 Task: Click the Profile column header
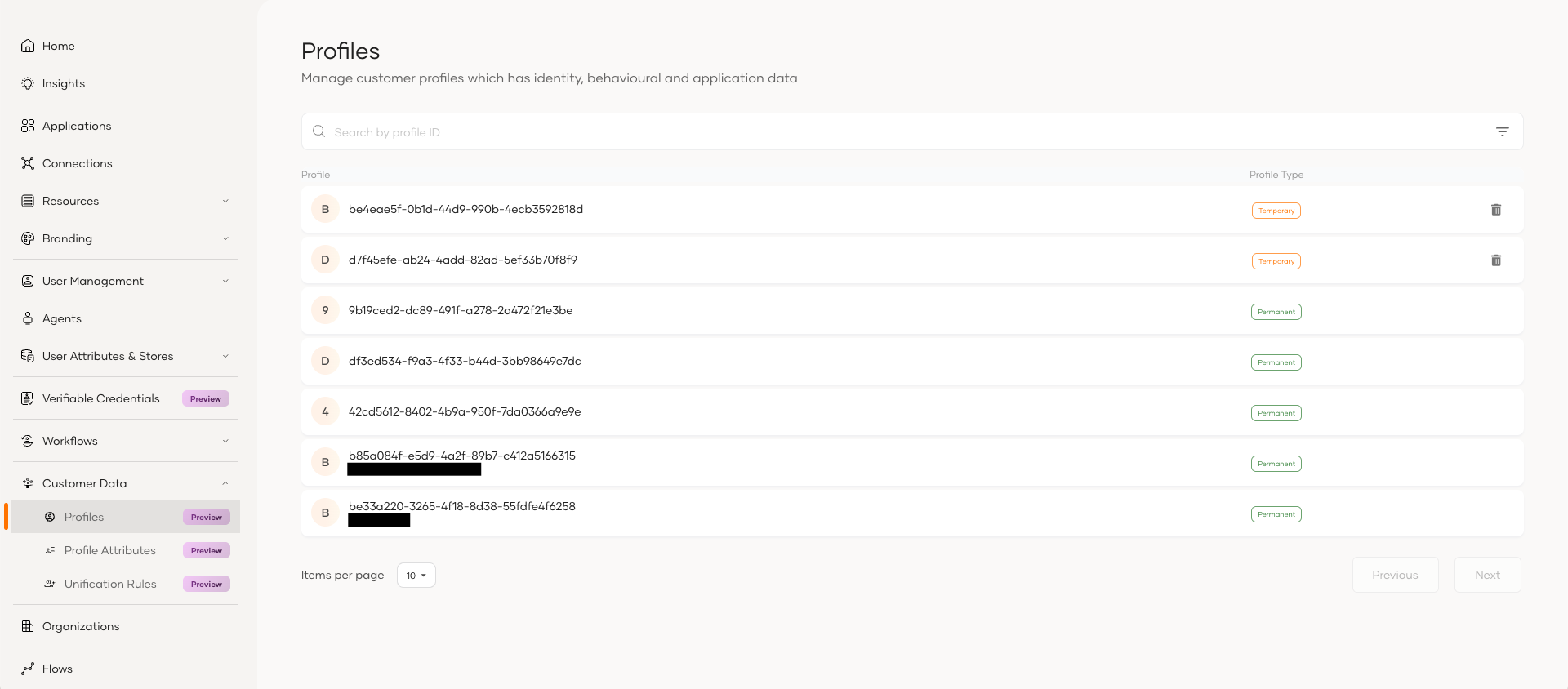tap(316, 175)
